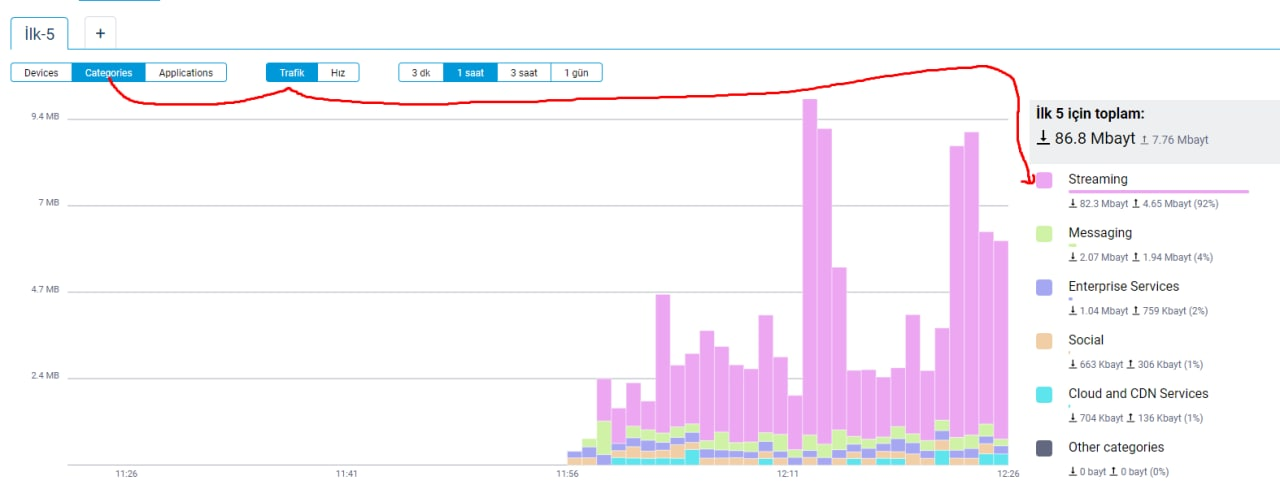Select Trafik display mode
The height and width of the screenshot is (502, 1280).
(x=292, y=73)
